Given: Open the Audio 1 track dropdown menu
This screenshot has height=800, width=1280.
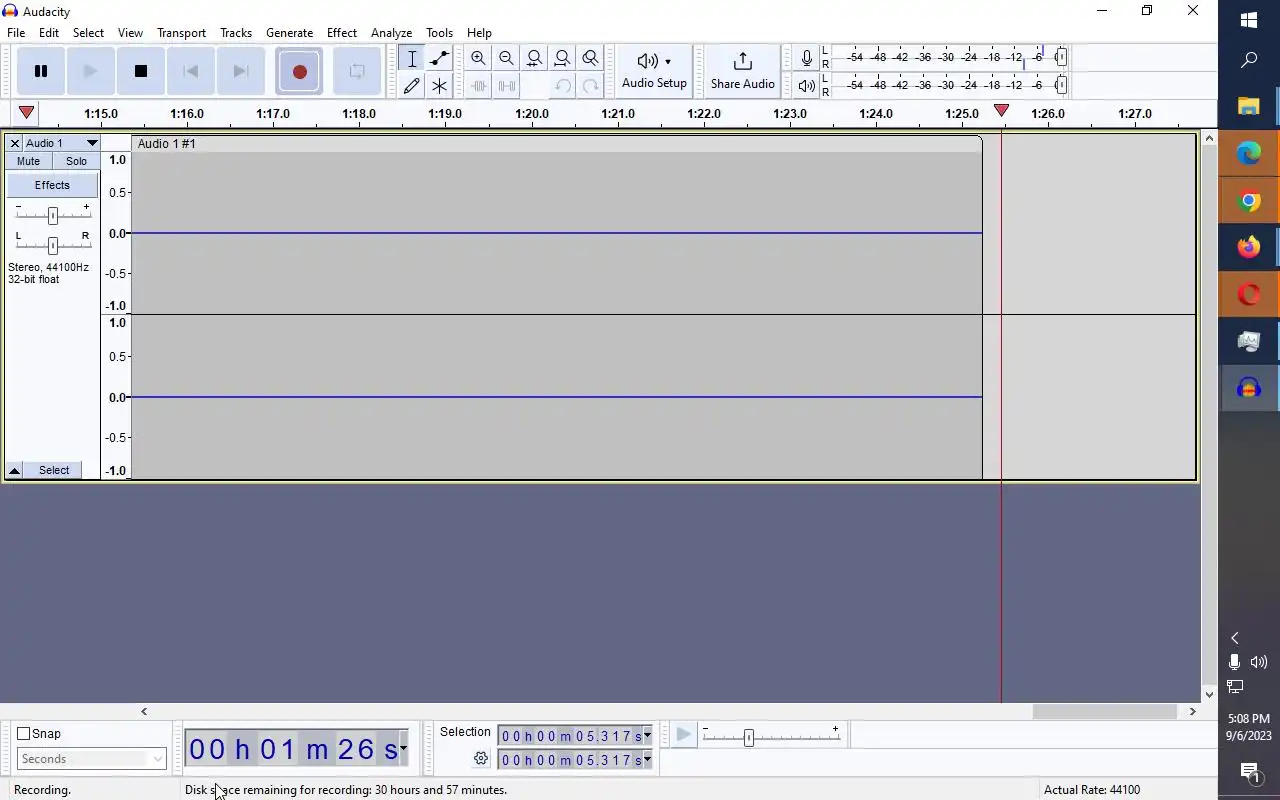Looking at the screenshot, I should pos(61,144).
